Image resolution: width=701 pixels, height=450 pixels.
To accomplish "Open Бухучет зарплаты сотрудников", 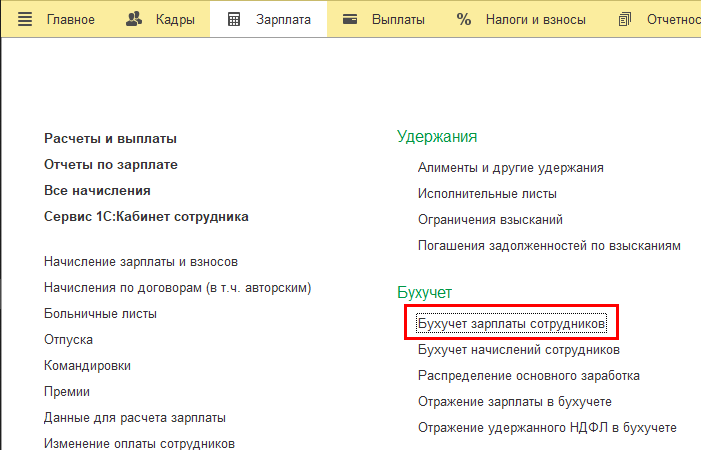I will (x=511, y=325).
